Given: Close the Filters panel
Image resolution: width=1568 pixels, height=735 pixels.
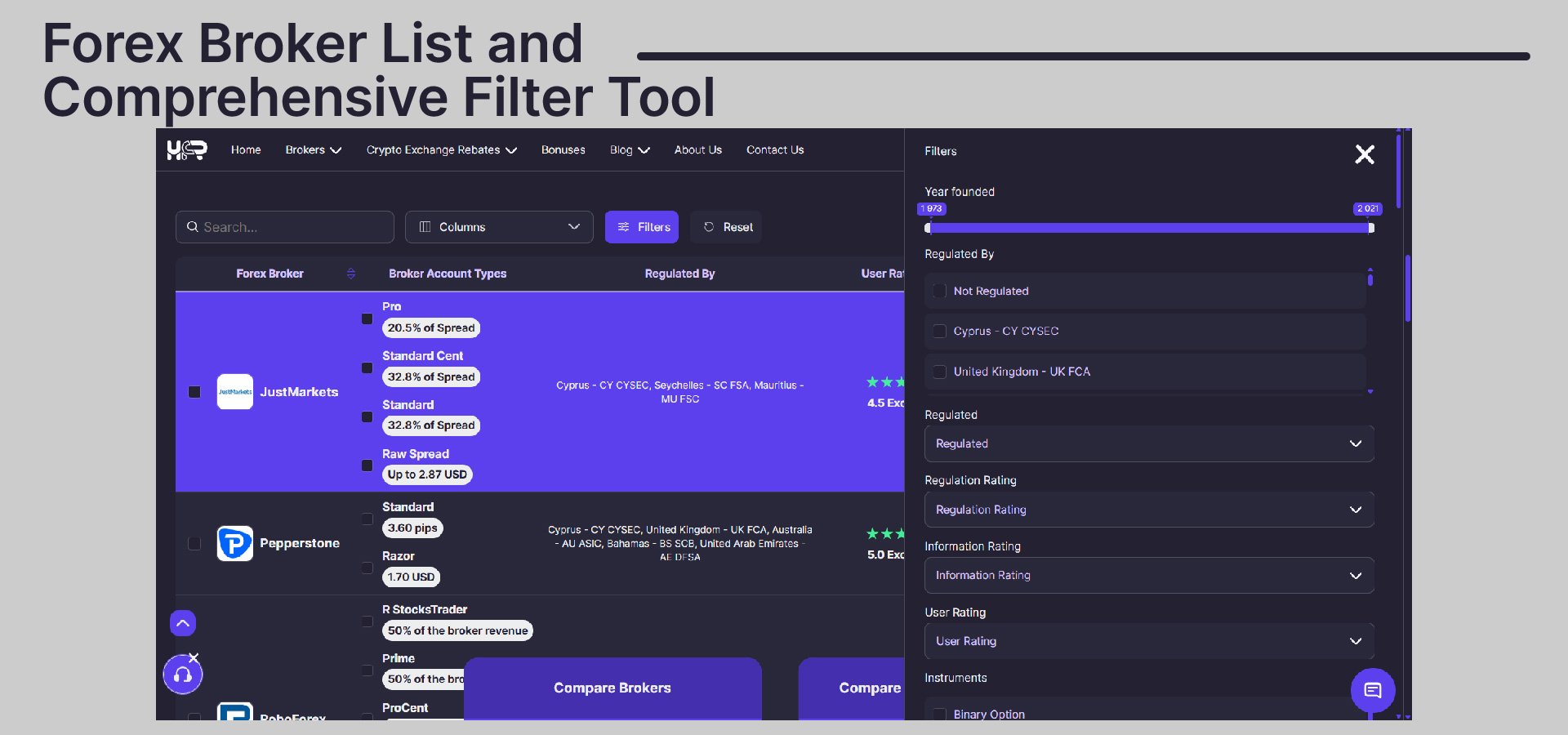Looking at the screenshot, I should click(1365, 154).
